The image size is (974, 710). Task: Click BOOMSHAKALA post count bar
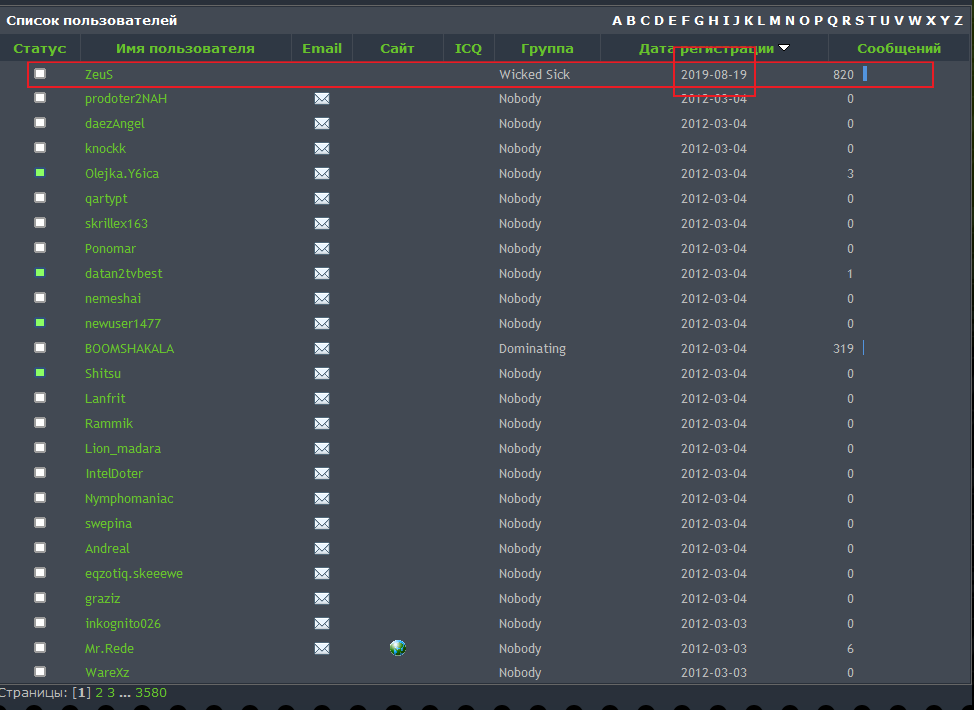(864, 348)
